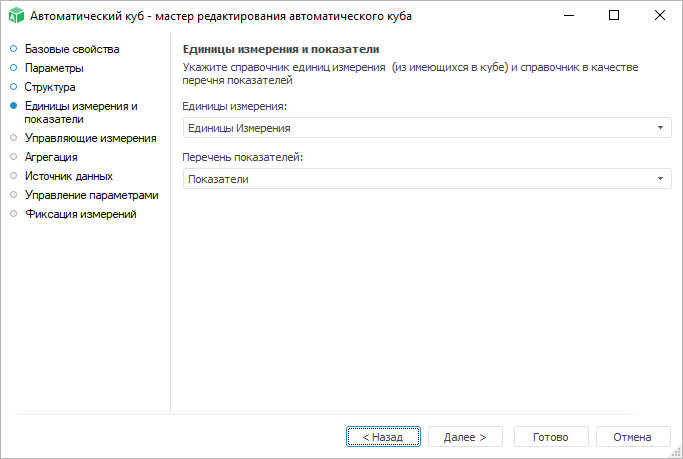Open the Базовые свойства wizard step
This screenshot has height=459, width=683.
tap(71, 49)
